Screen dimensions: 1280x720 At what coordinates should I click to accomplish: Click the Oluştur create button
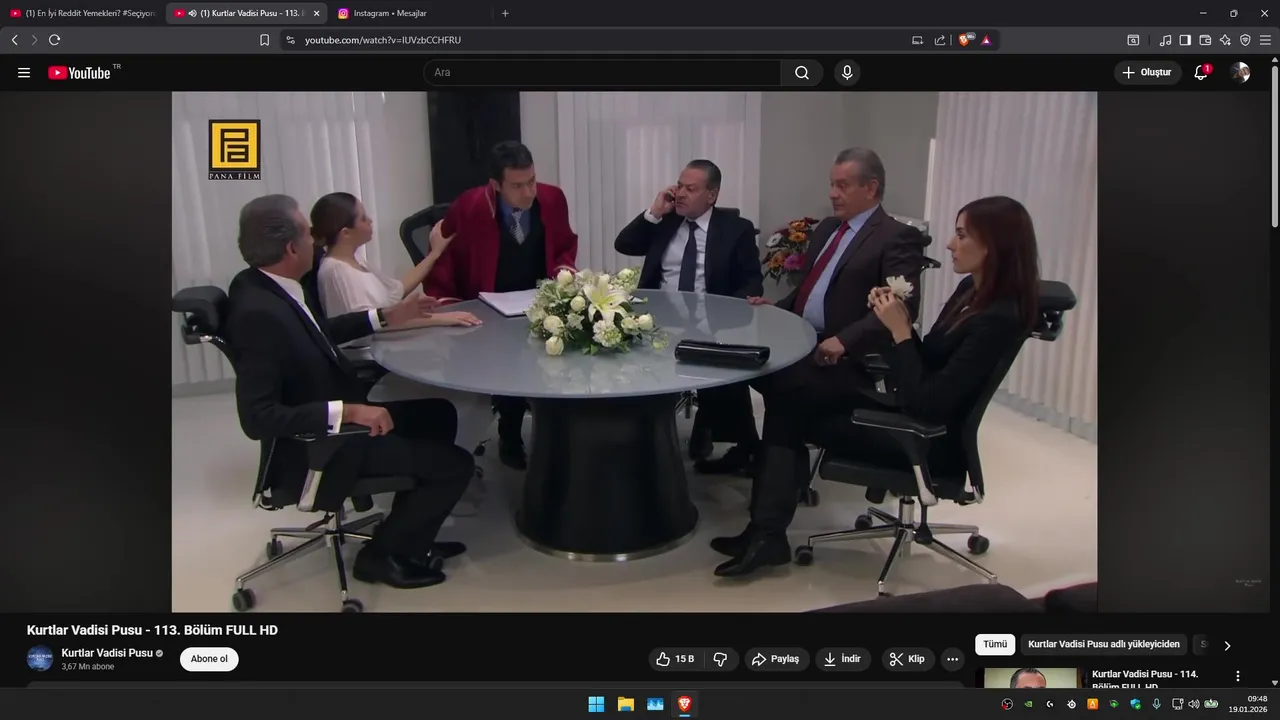coord(1147,72)
